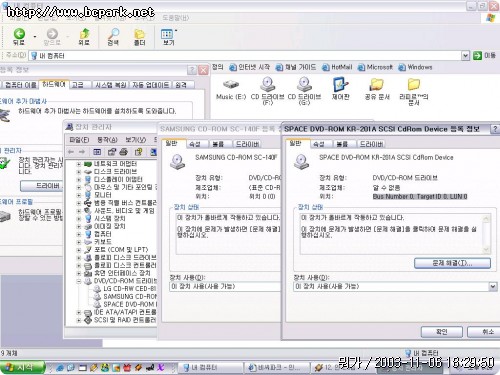Click the Internet Explorer quick launch icon
This screenshot has height=375, width=500.
(x=60, y=368)
